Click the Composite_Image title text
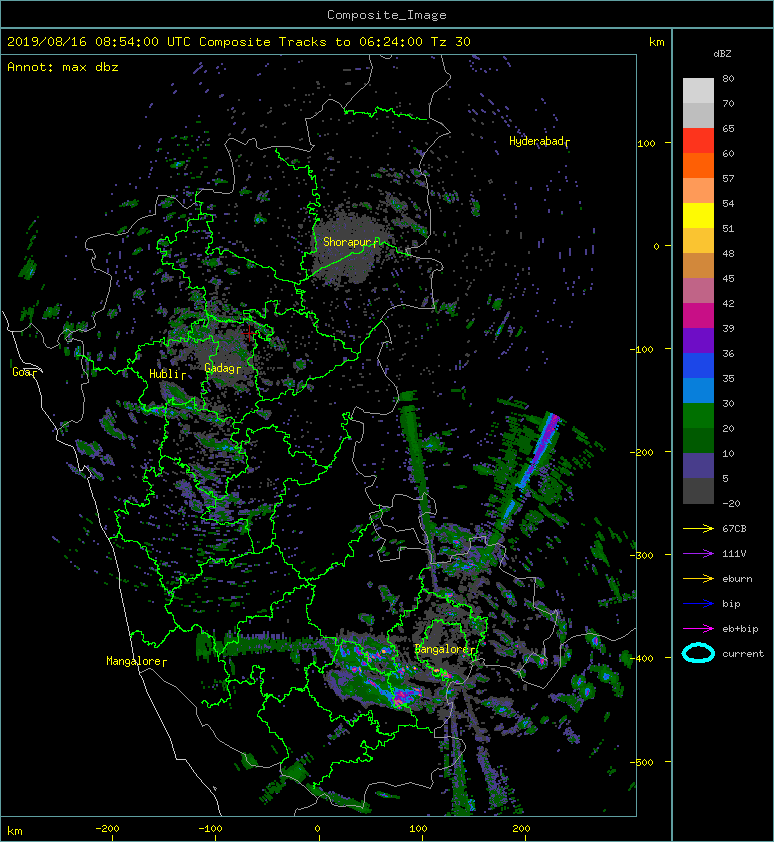This screenshot has height=842, width=774. point(387,15)
